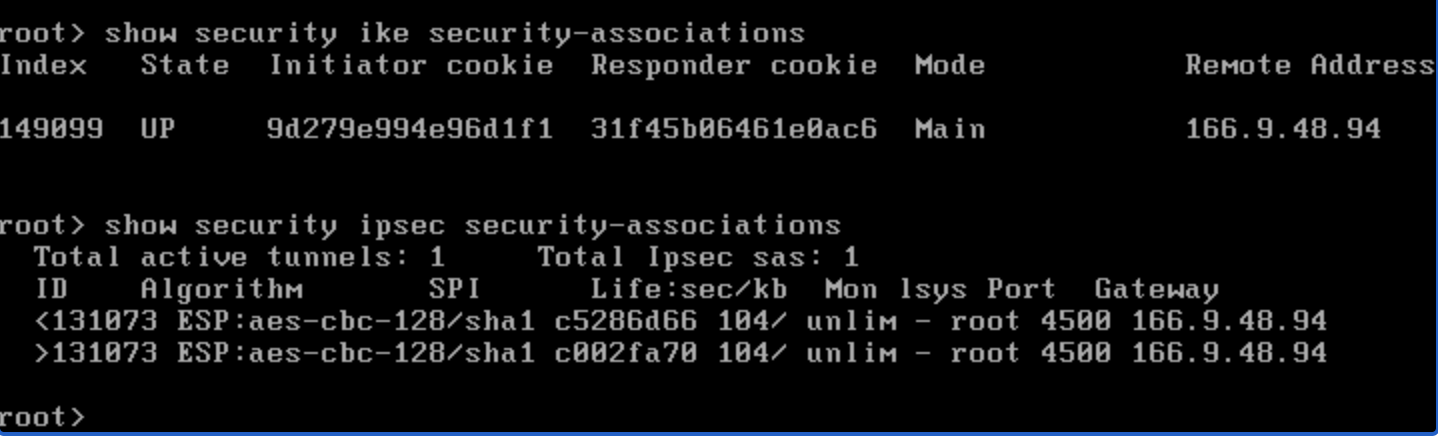This screenshot has width=1438, height=440.
Task: Click the Algorithm column header
Action: tap(222, 290)
